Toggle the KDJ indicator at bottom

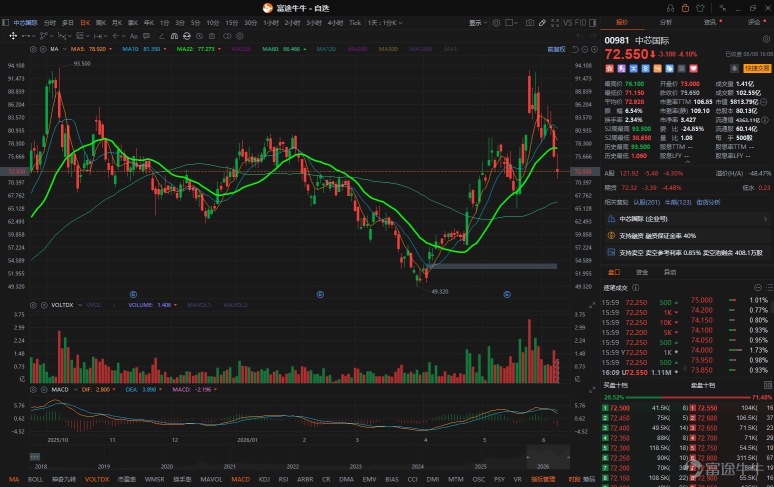(x=264, y=479)
